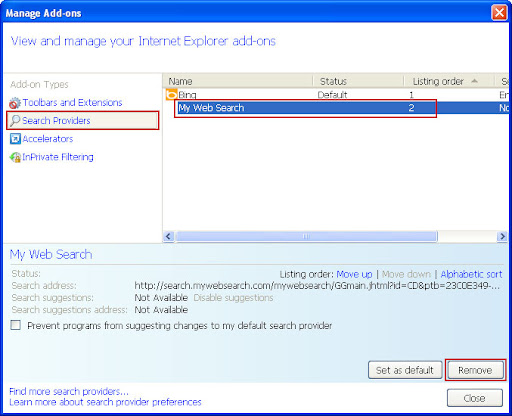
Task: Close the Manage Add-ons dialog with X
Action: click(499, 13)
